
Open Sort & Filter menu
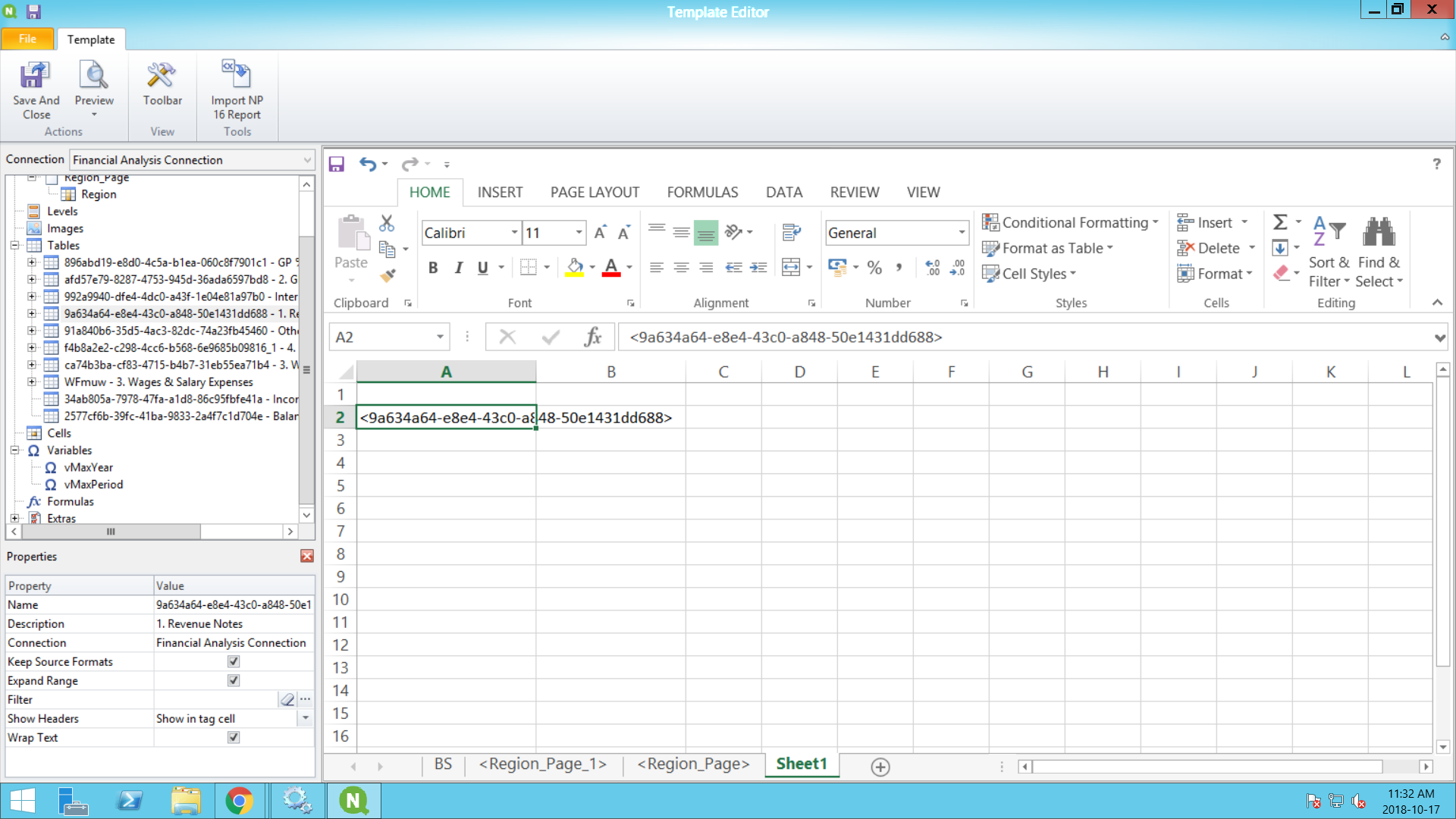point(1329,253)
